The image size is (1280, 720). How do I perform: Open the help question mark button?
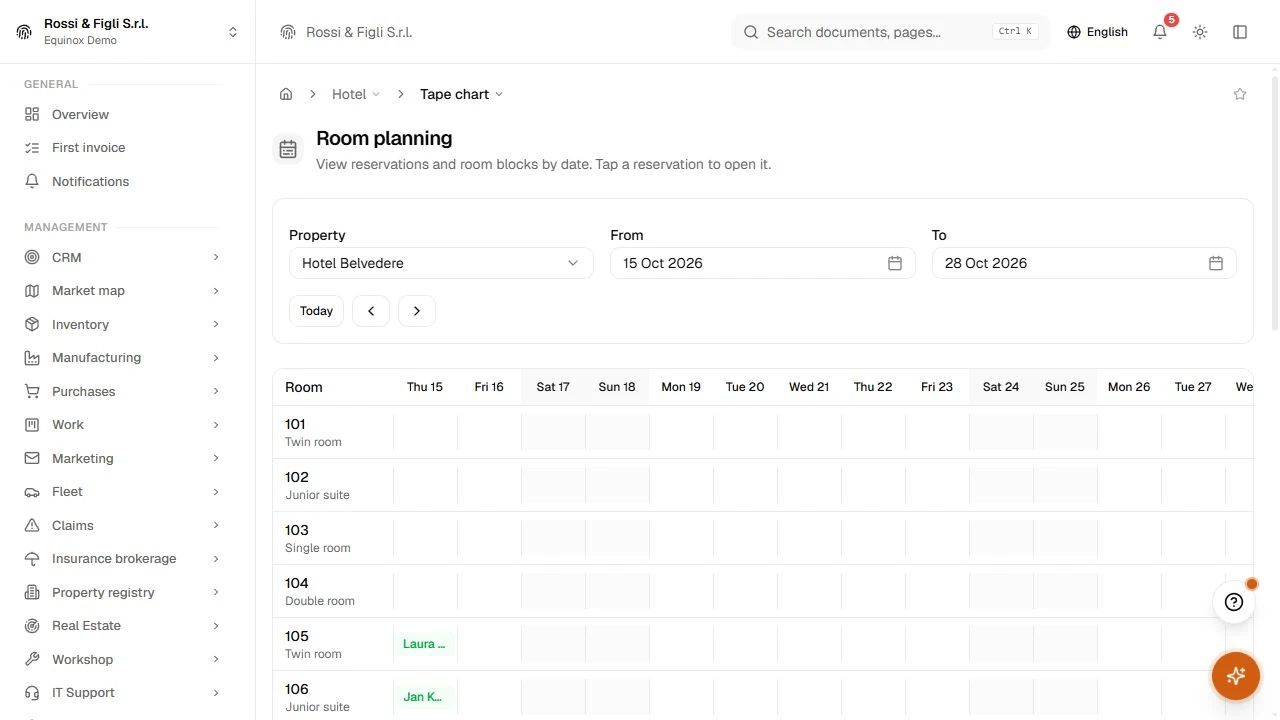pos(1234,602)
